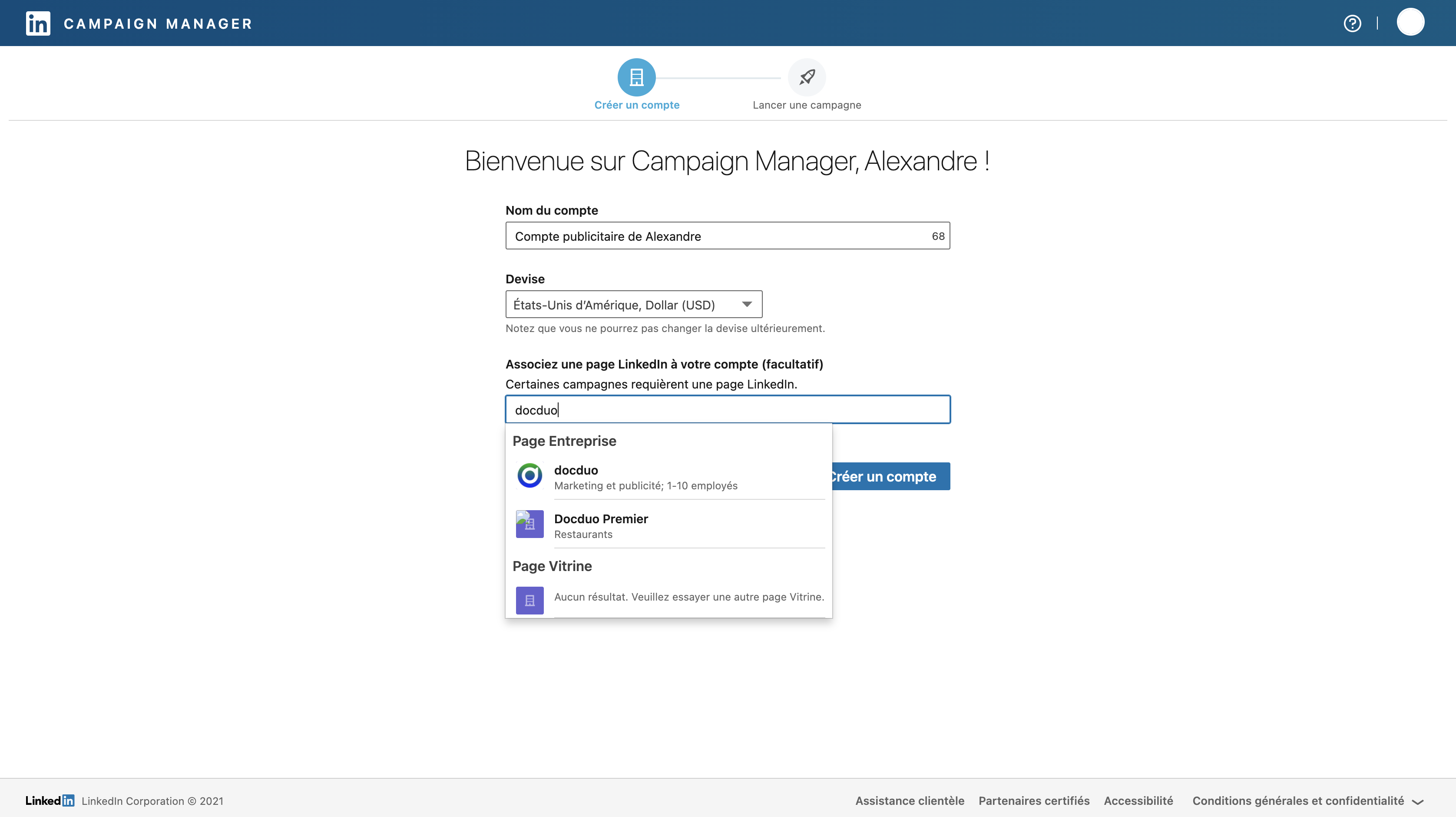
Task: Click the Lancer une campagne rocket icon
Action: [807, 77]
